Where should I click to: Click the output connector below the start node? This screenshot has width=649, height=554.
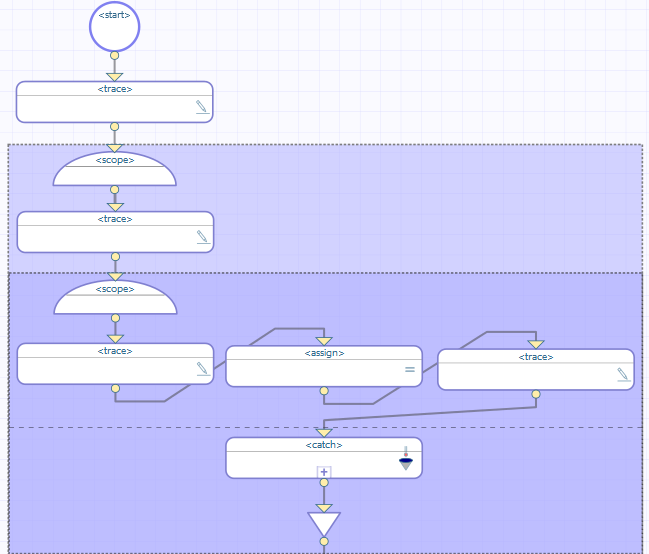coord(115,55)
